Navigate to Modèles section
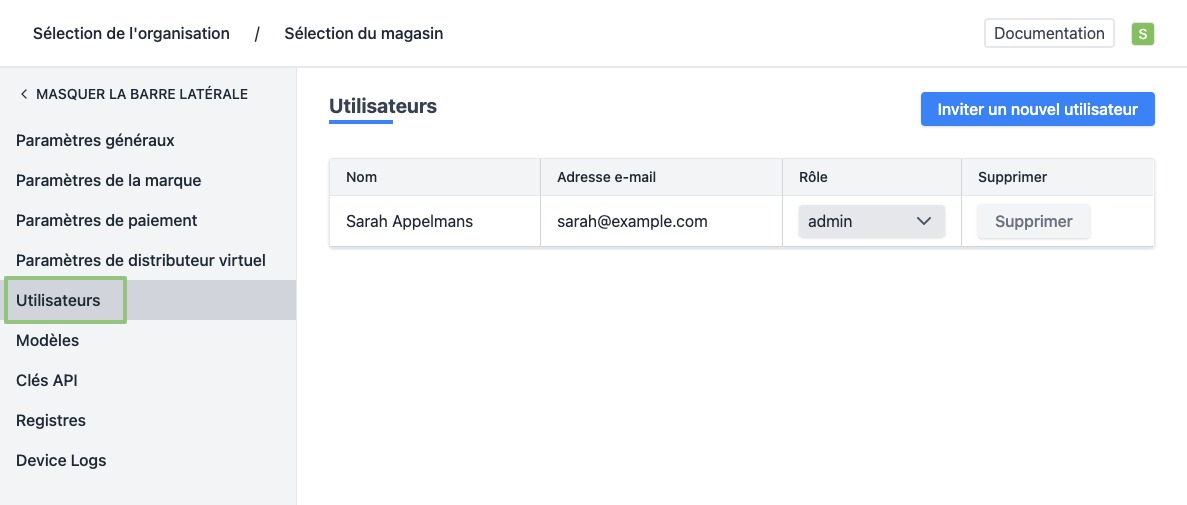 pyautogui.click(x=47, y=341)
